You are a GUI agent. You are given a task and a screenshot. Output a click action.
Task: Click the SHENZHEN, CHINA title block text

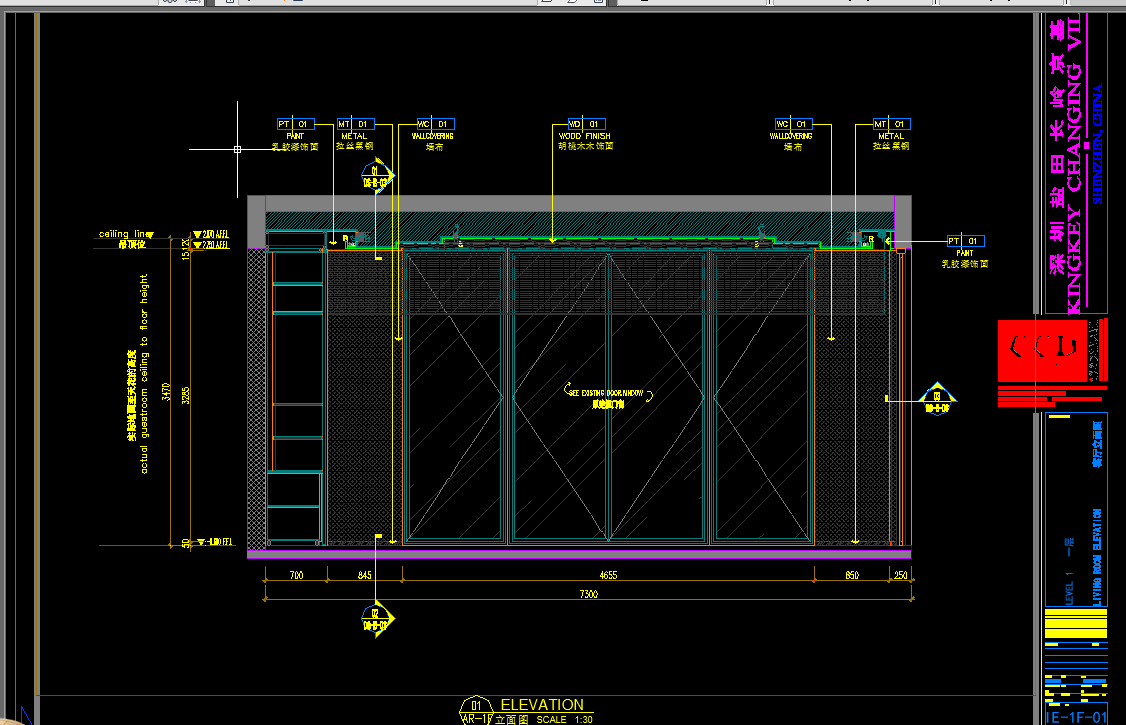(x=1097, y=144)
